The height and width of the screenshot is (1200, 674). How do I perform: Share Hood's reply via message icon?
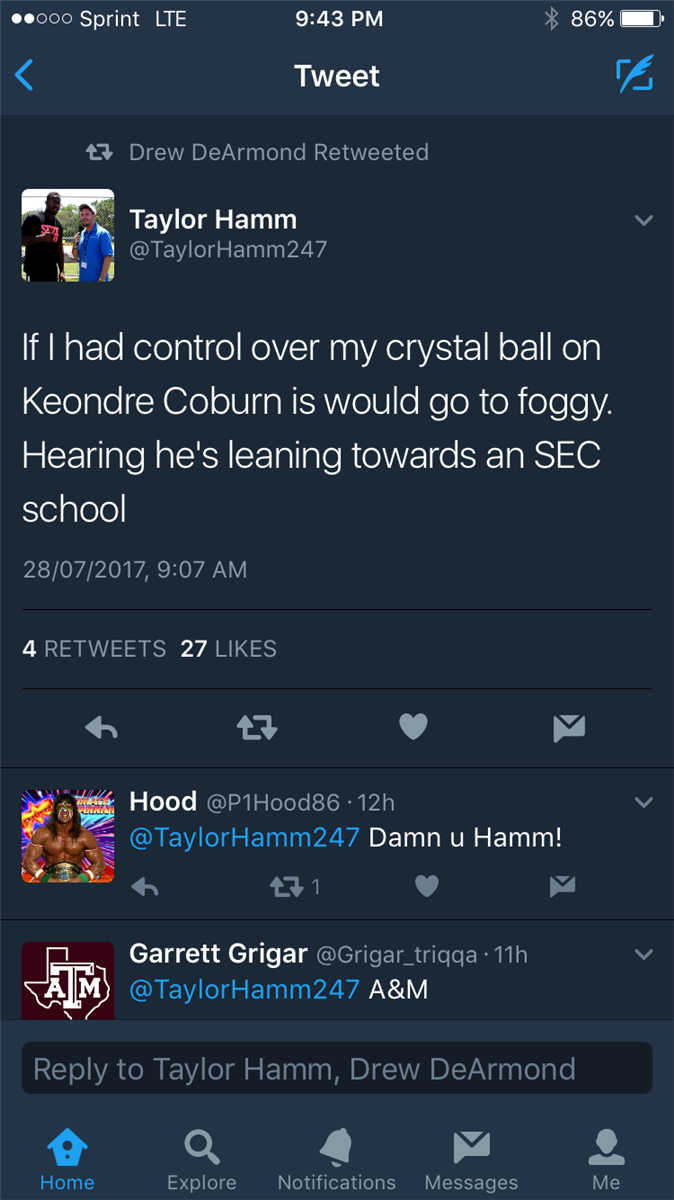click(563, 886)
